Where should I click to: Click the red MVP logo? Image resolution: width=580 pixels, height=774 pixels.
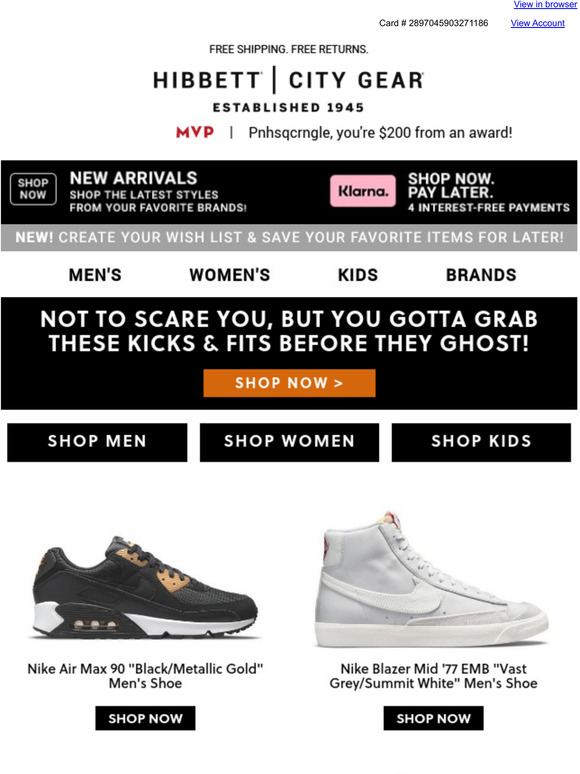pyautogui.click(x=195, y=132)
